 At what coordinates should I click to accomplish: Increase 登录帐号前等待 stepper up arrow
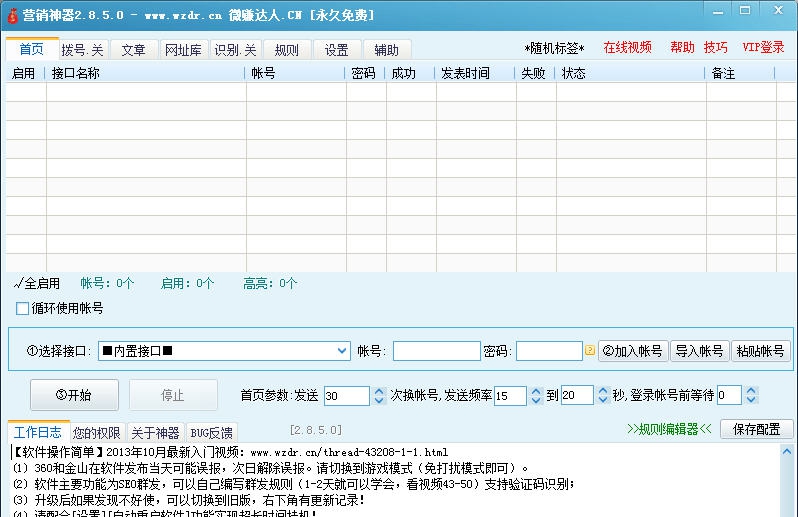coord(751,391)
